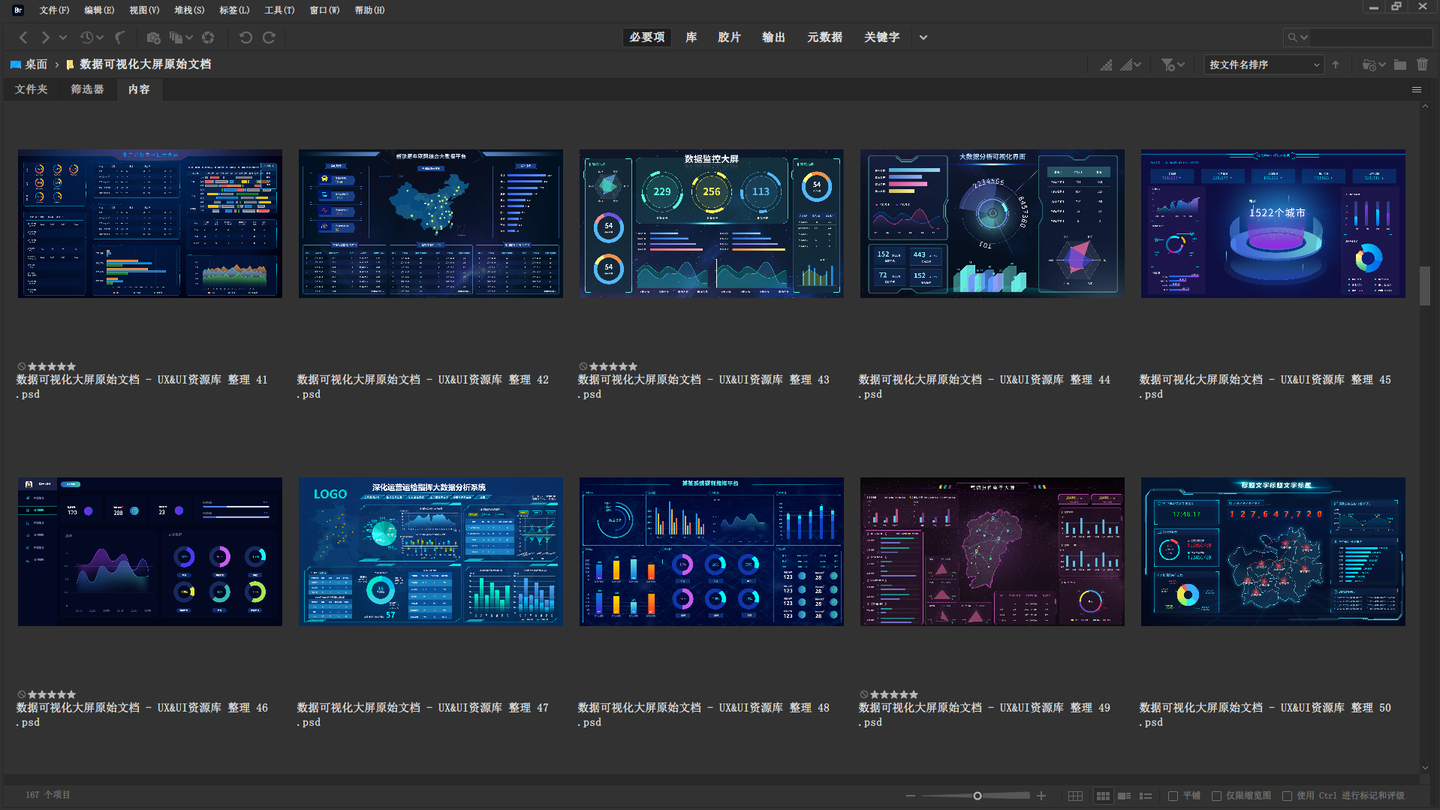Click the filter items by rating funnel icon
The height and width of the screenshot is (810, 1440).
click(x=1172, y=65)
